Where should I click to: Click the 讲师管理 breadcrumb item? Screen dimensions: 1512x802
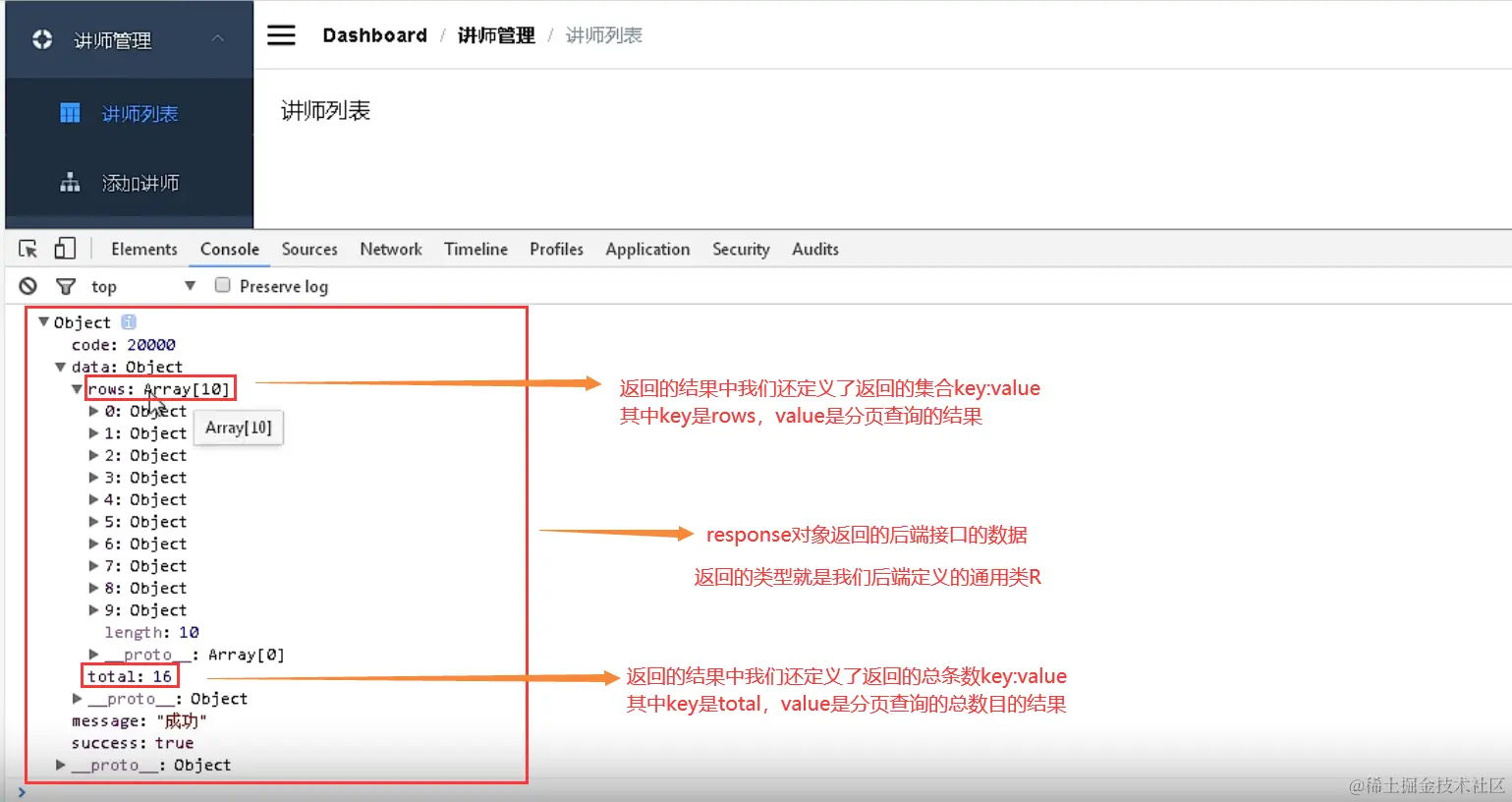496,35
